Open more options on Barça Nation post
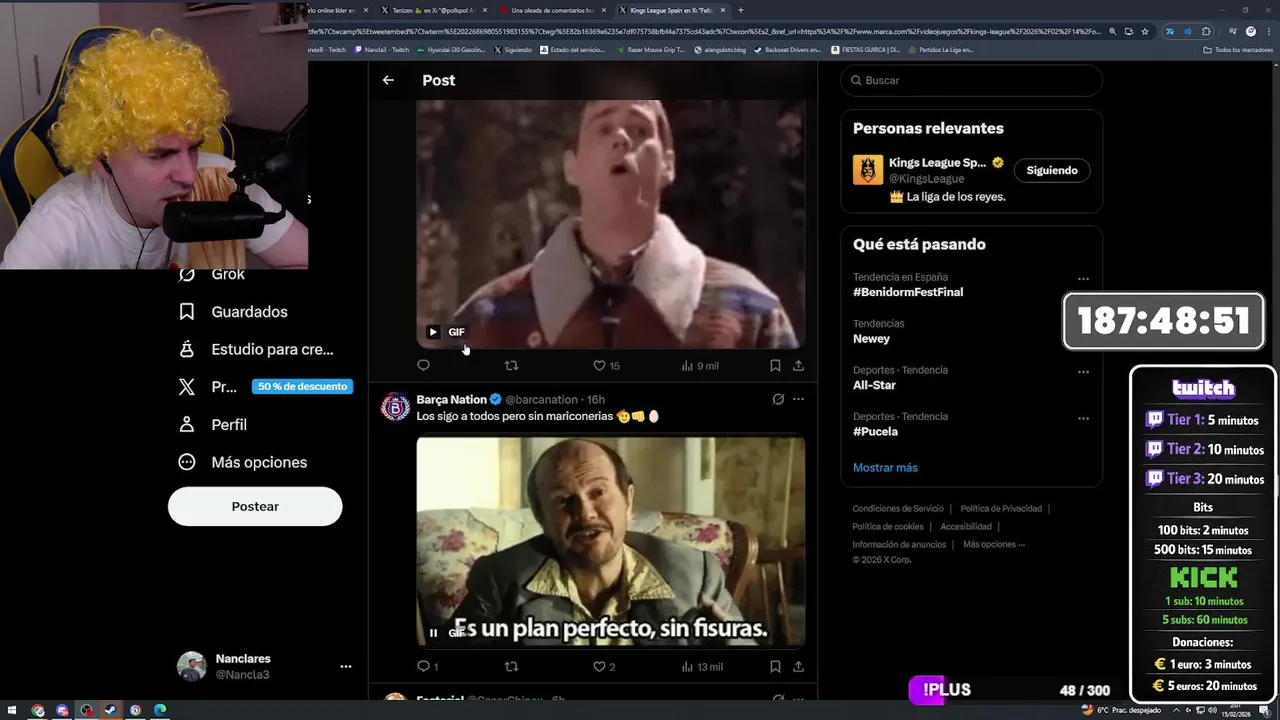 pyautogui.click(x=798, y=399)
